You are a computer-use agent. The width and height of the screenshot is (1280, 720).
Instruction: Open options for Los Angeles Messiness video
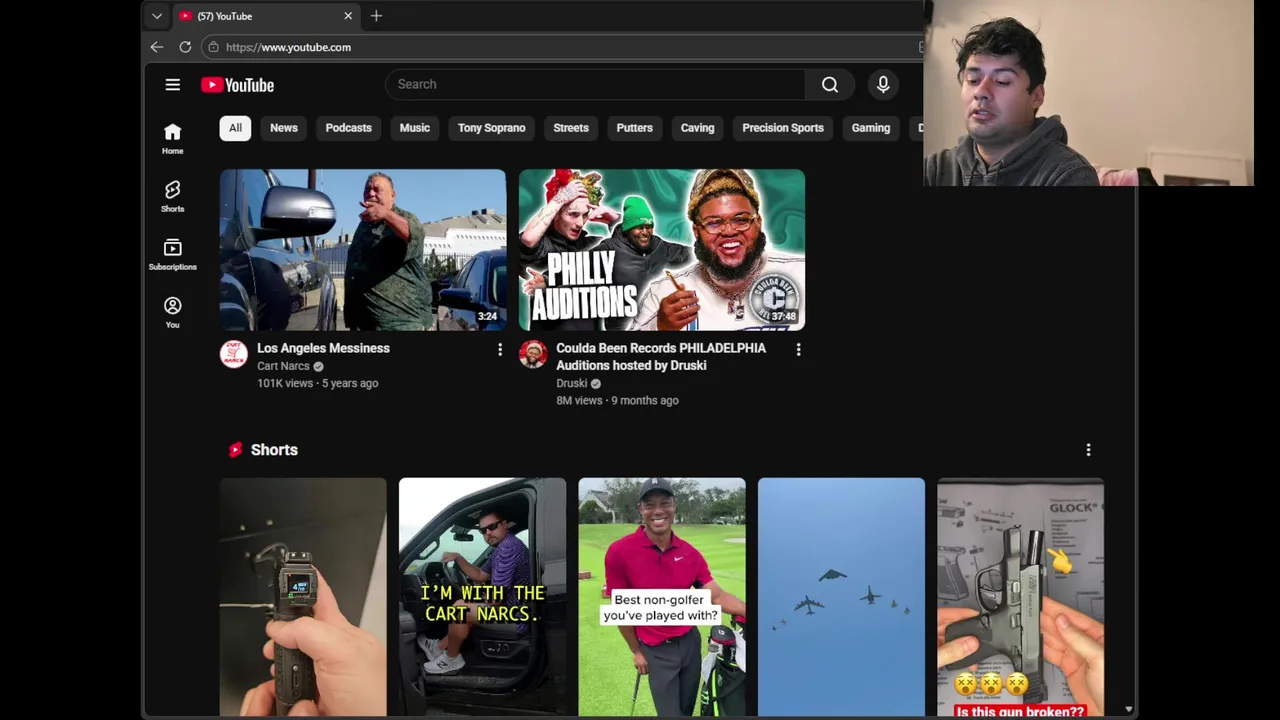[x=500, y=349]
